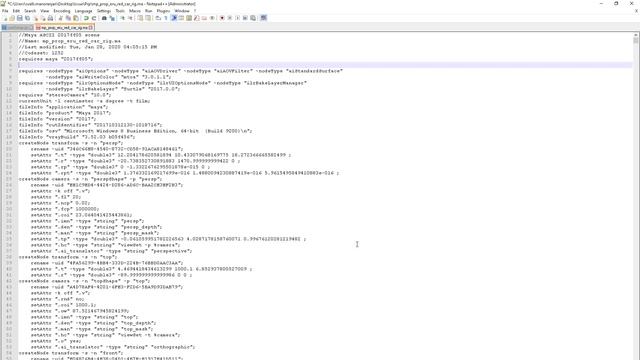Click the Redo arrow icon
Screen dimensions: 640x360
[94, 18]
